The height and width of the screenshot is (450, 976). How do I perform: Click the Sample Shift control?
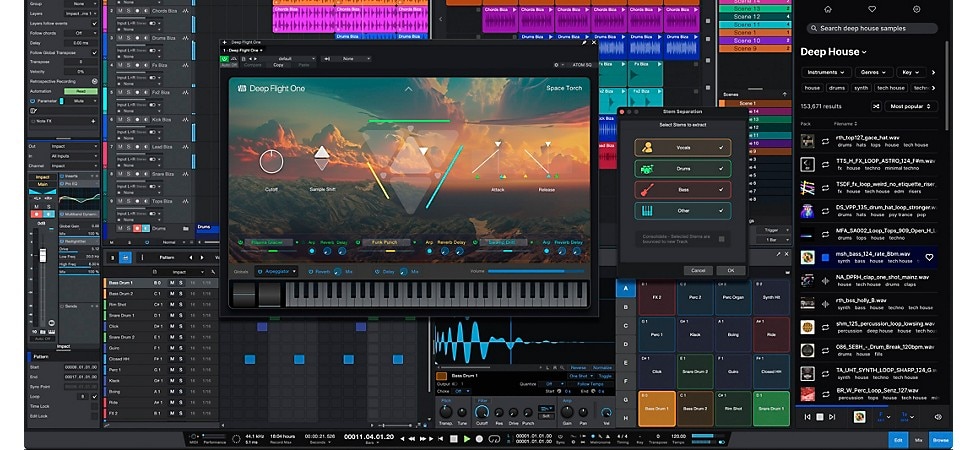(321, 159)
